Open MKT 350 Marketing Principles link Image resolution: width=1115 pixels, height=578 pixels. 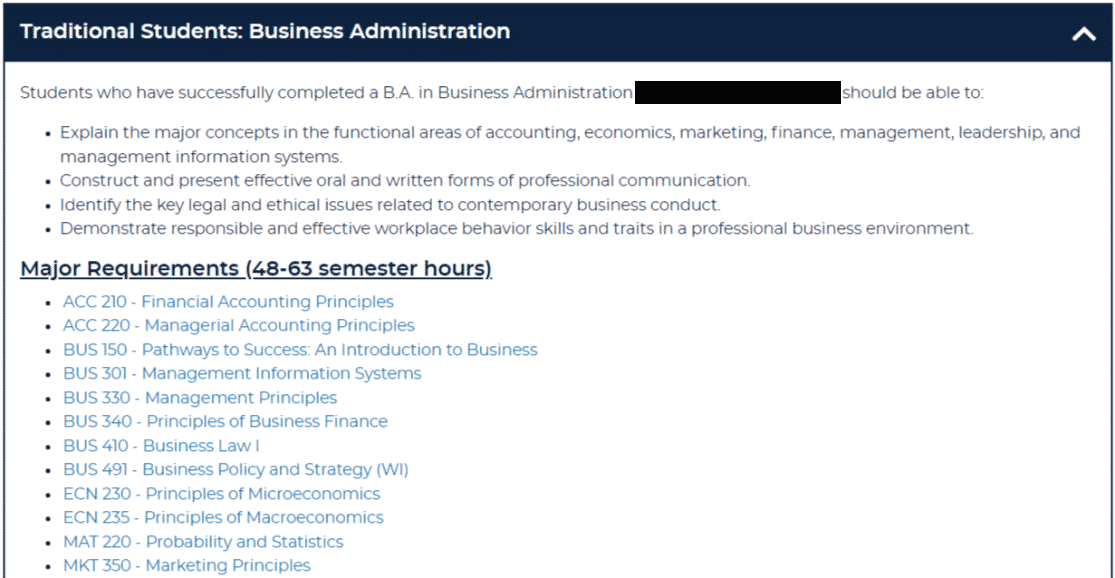click(x=187, y=565)
